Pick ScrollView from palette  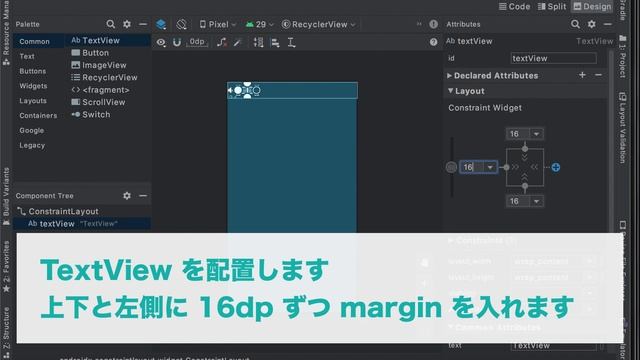98,102
